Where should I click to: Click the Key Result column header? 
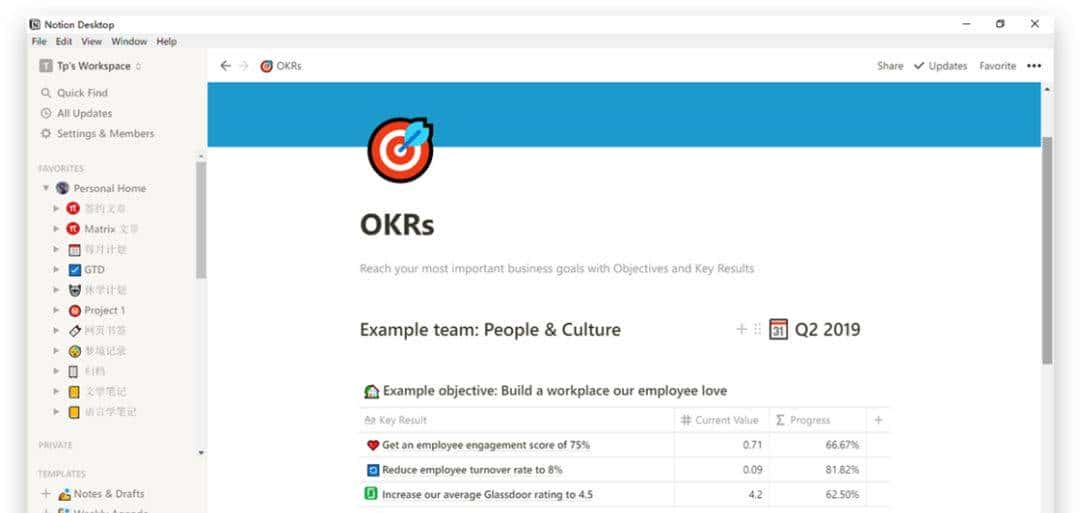517,420
